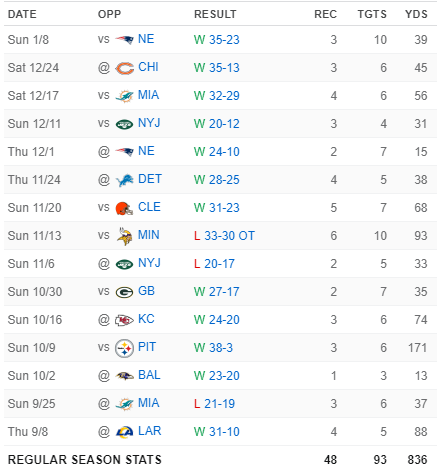Image resolution: width=437 pixels, height=471 pixels.
Task: Click the Kansas City Chiefs logo icon
Action: pos(124,320)
